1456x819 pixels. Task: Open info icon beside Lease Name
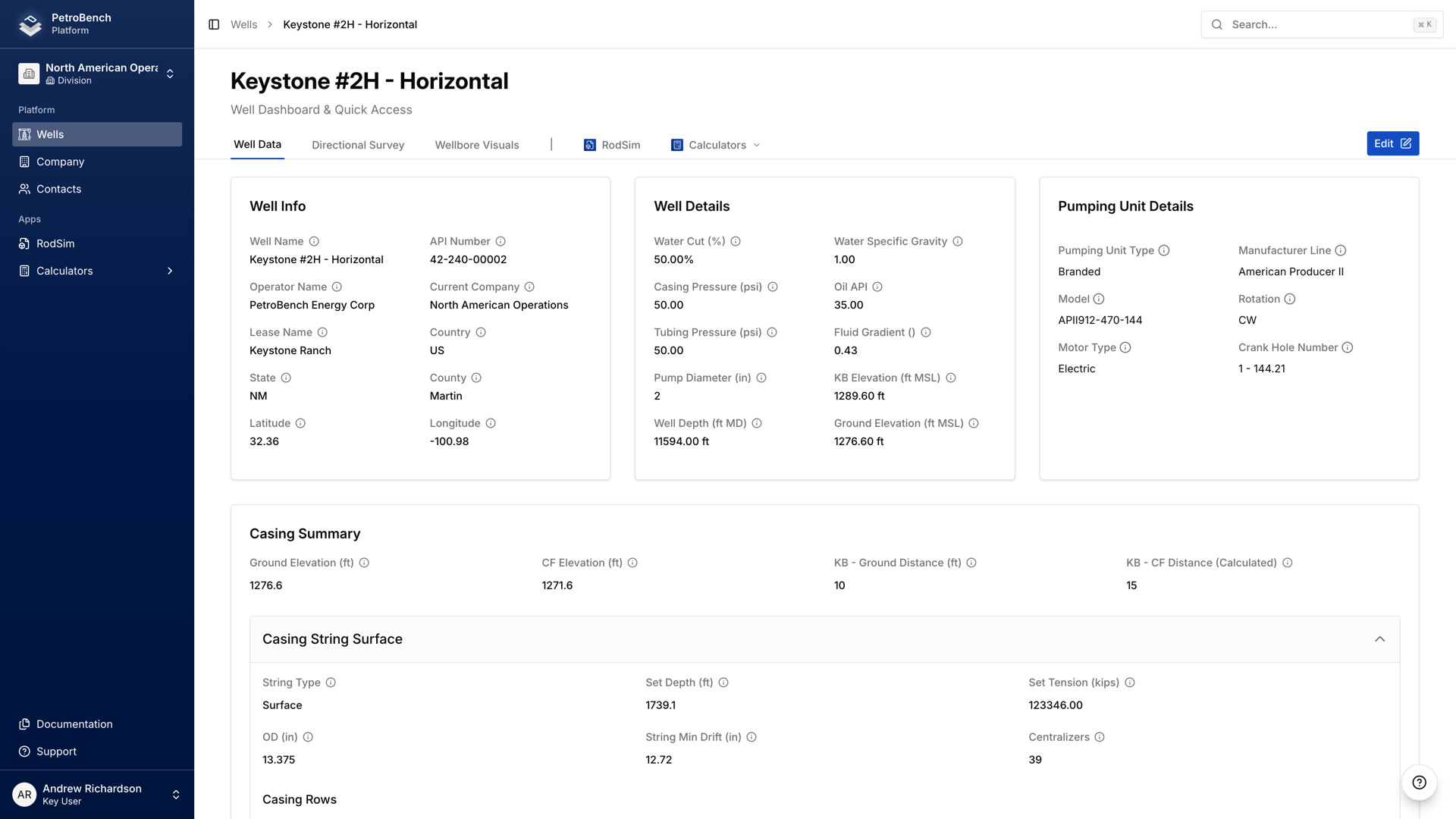322,332
